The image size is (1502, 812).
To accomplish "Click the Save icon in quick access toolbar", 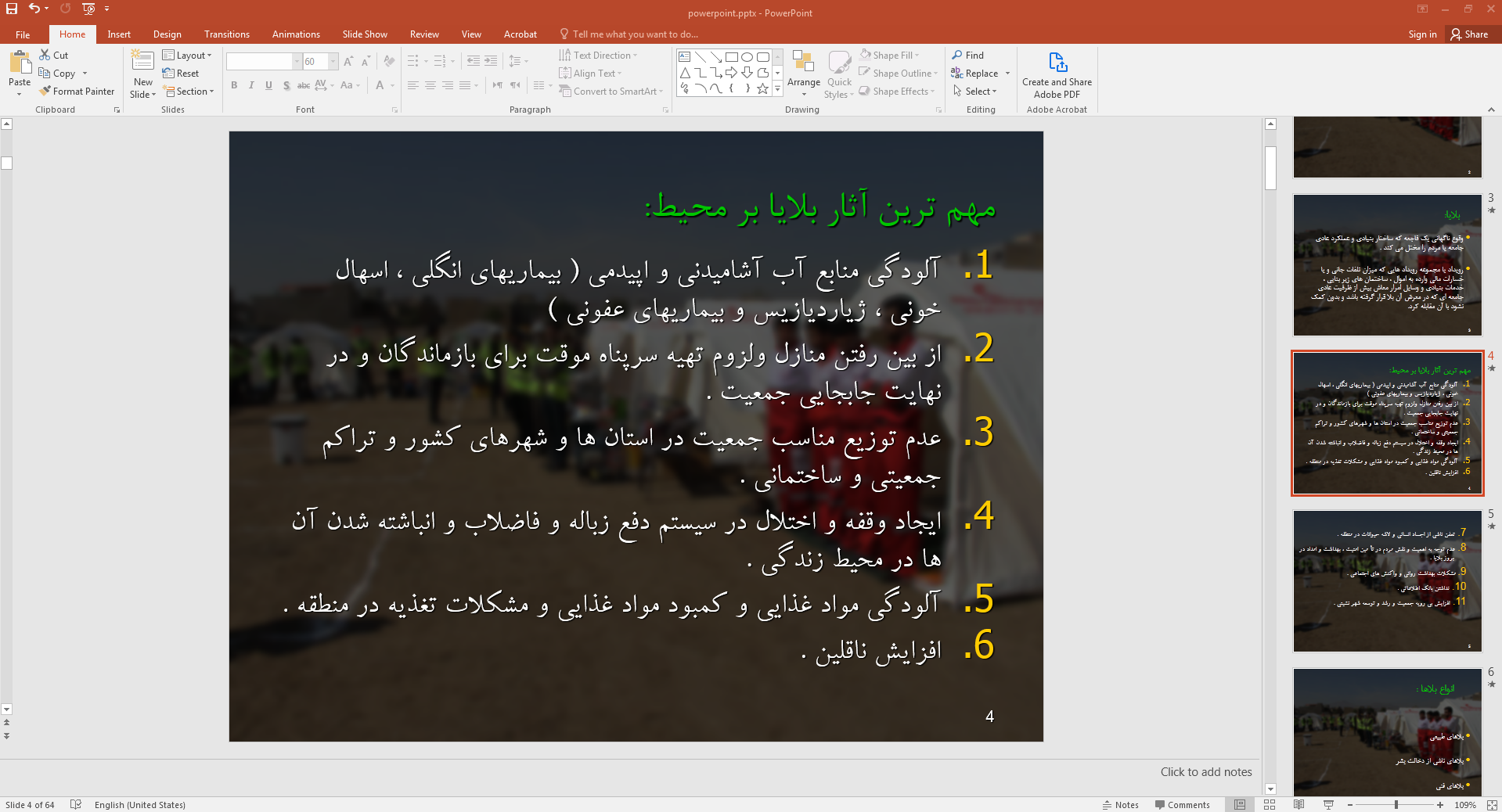I will (x=12, y=9).
